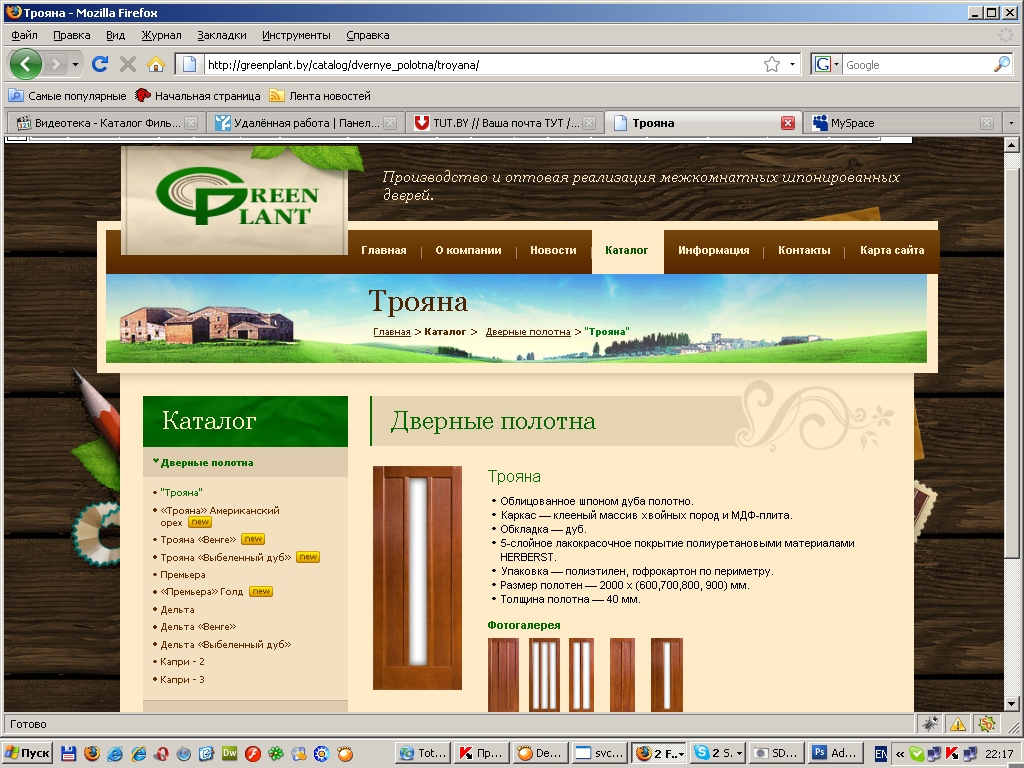The height and width of the screenshot is (768, 1024).
Task: Click the Главная breadcrumb link
Action: tap(392, 332)
